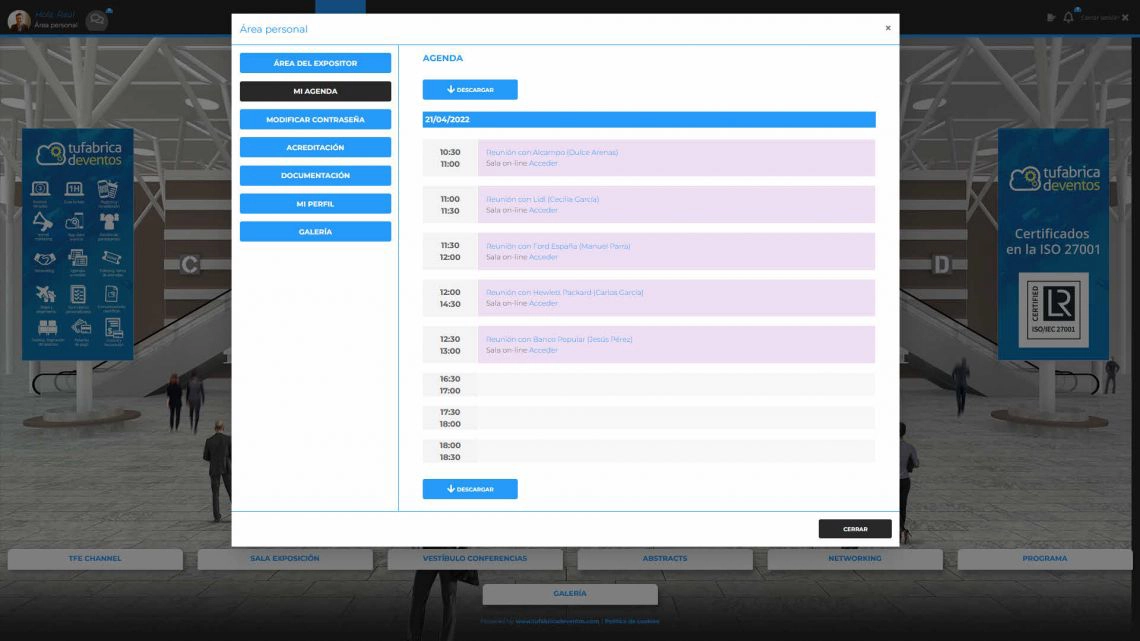Open Documentación from the side menu
Screen dimensions: 1140x641
[x=315, y=175]
